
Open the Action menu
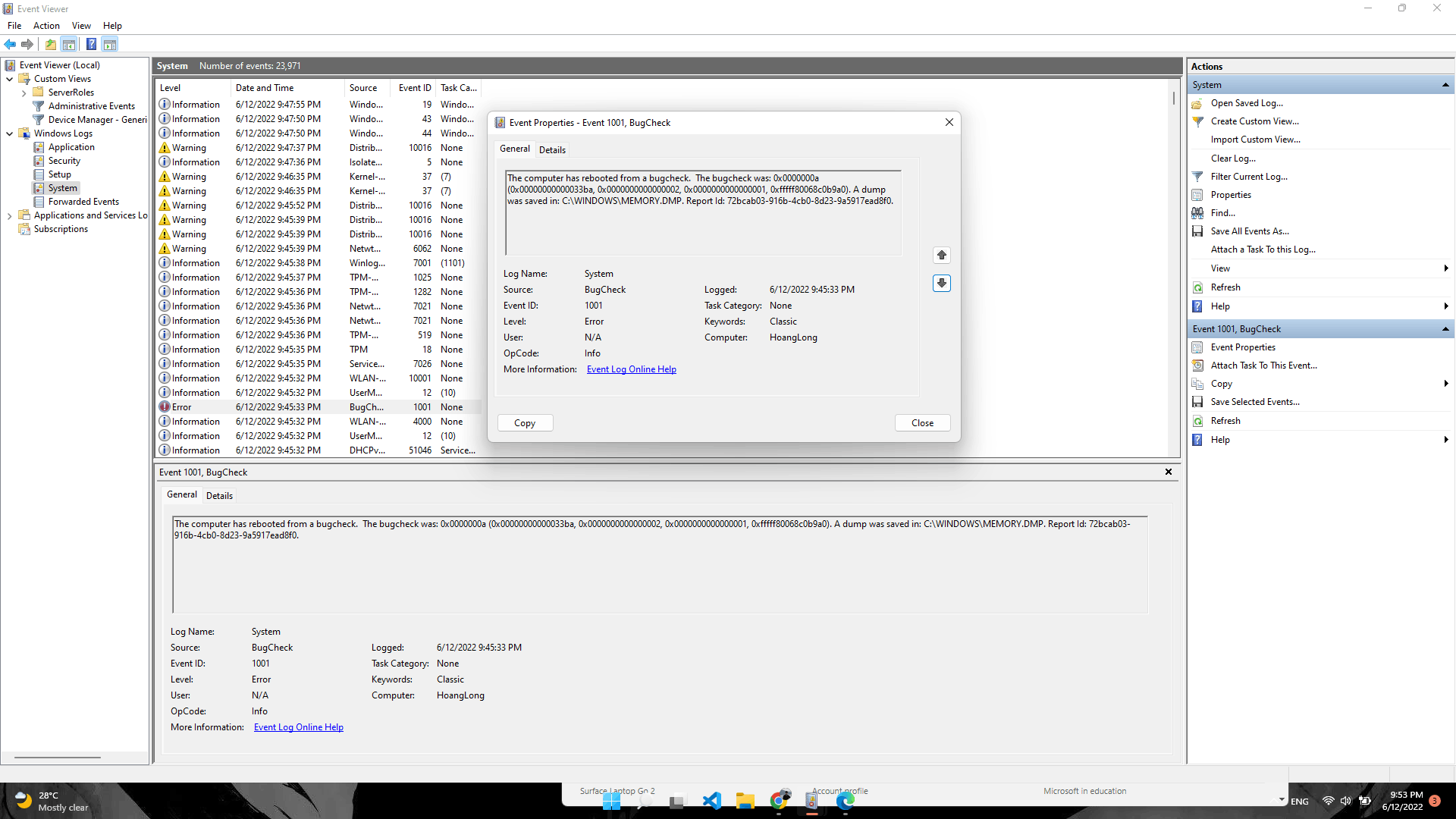click(46, 25)
